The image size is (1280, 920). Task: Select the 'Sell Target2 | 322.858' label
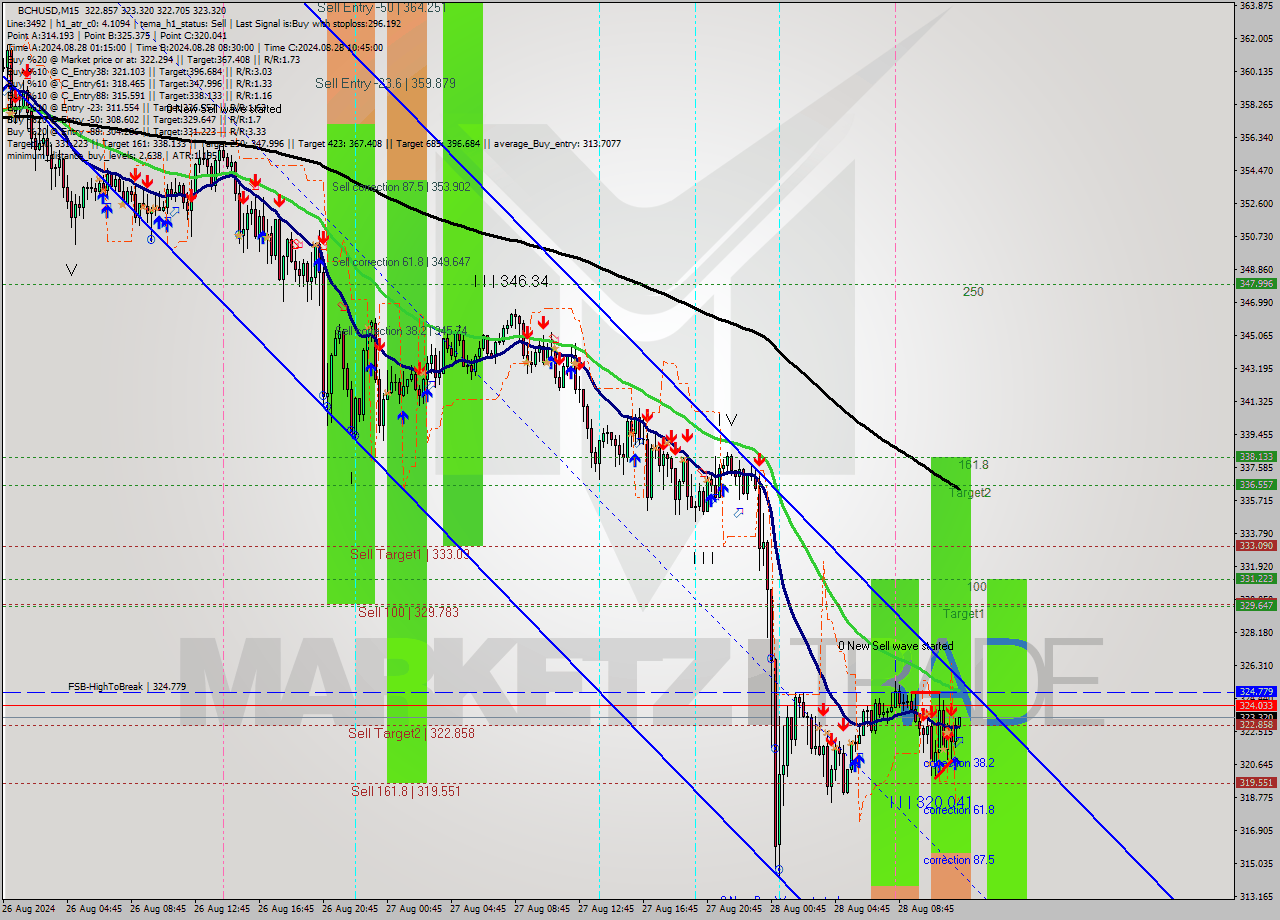(x=411, y=733)
